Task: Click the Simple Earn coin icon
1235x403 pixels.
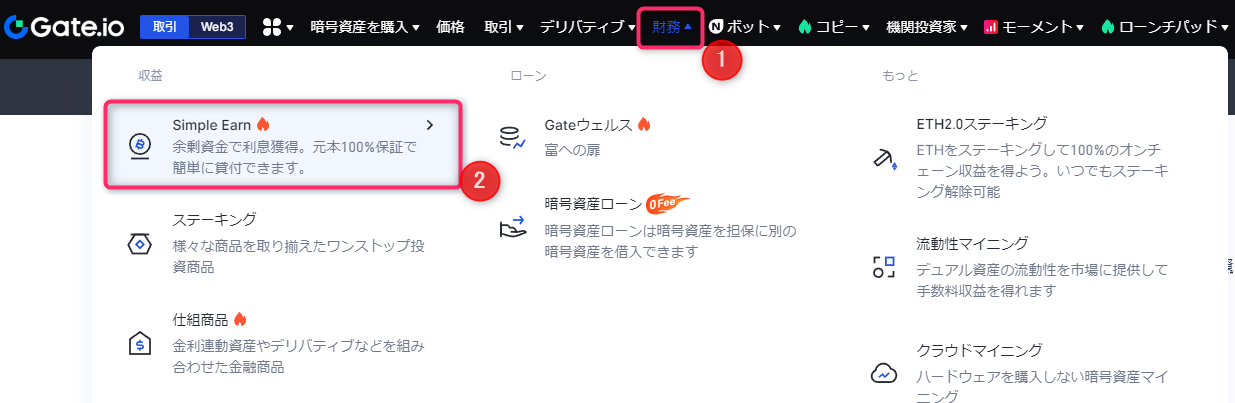Action: pos(140,146)
